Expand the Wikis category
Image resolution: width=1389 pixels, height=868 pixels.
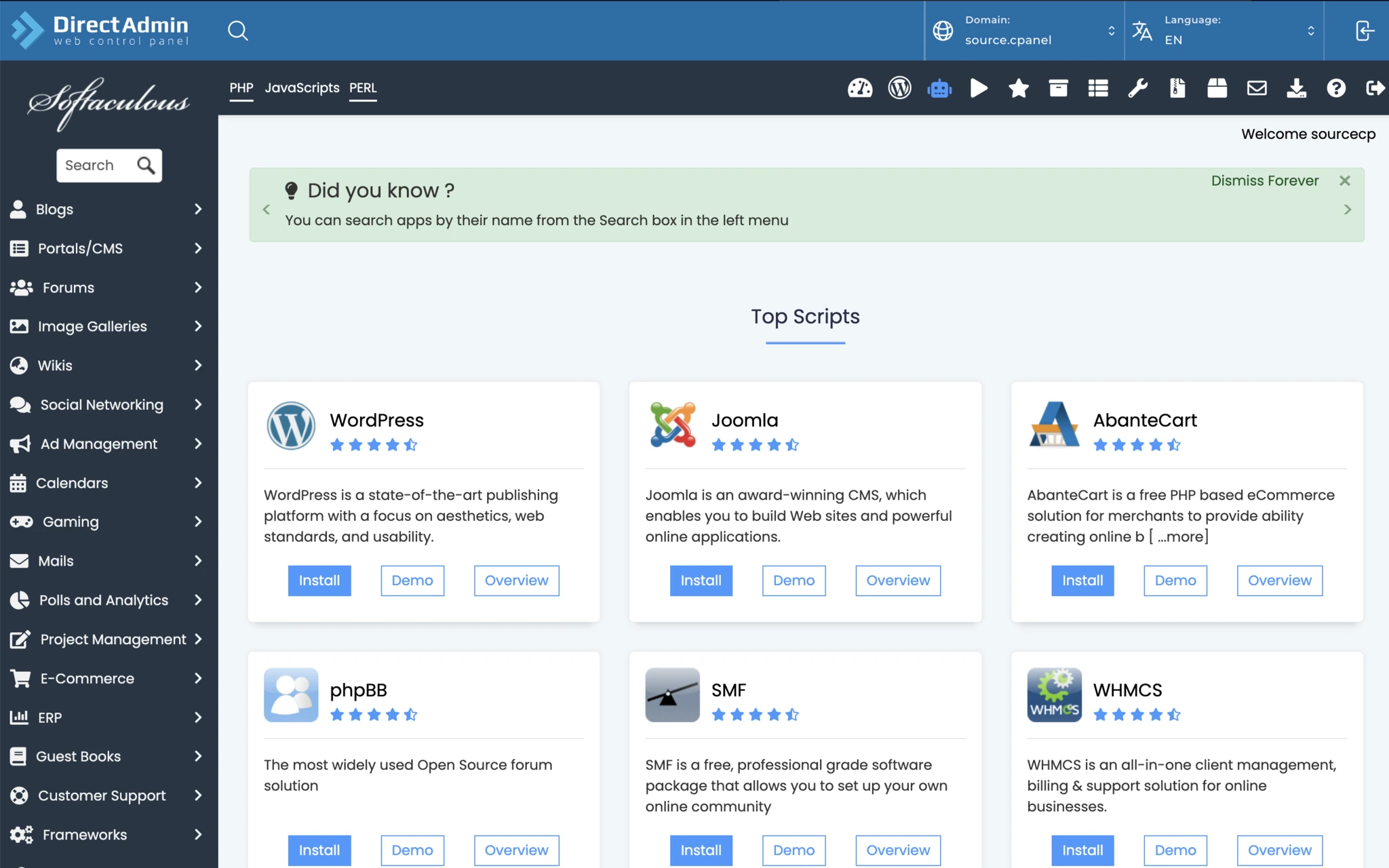pos(109,366)
